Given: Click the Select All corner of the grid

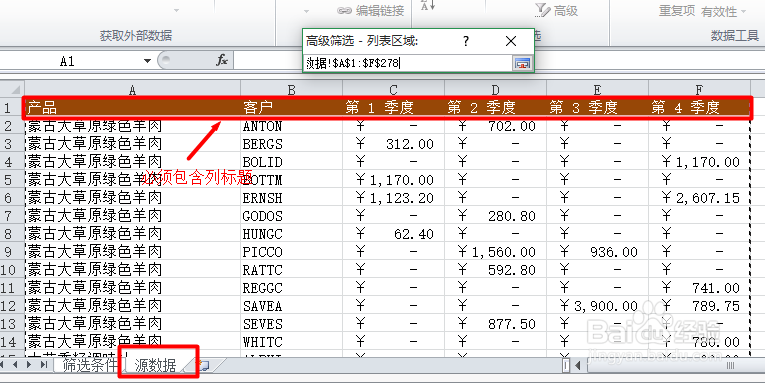Looking at the screenshot, I should (12, 89).
